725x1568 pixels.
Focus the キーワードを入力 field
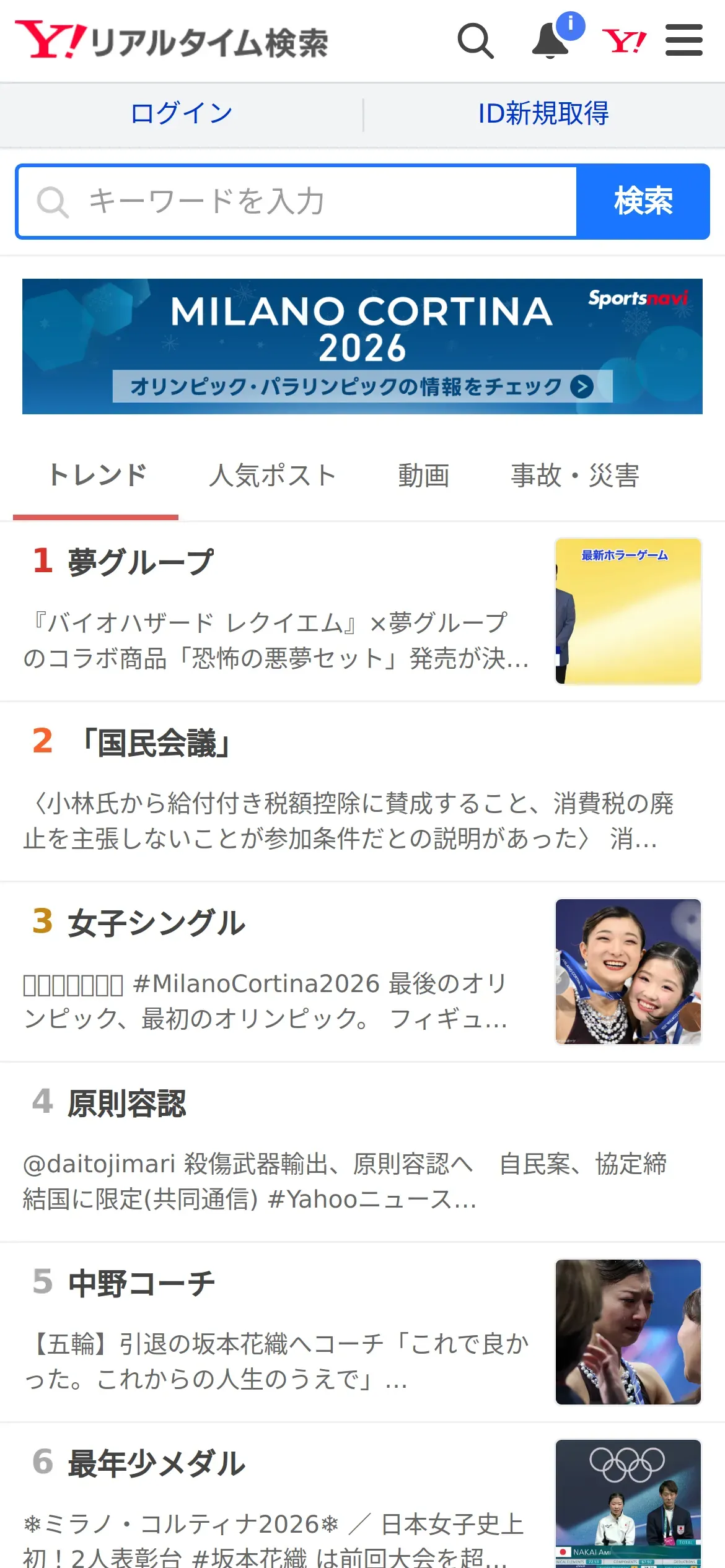click(297, 201)
